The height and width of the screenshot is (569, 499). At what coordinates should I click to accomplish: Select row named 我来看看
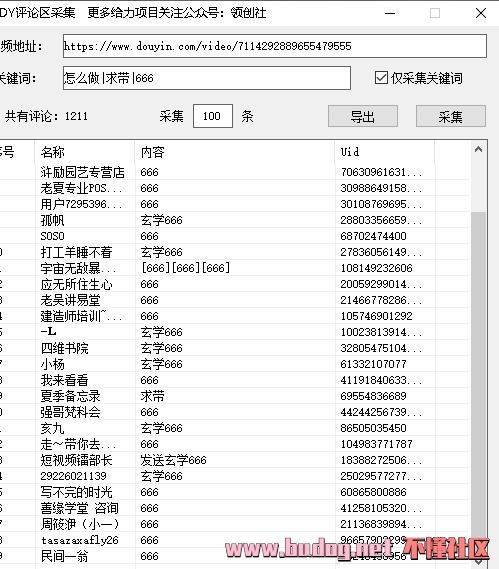pyautogui.click(x=234, y=380)
